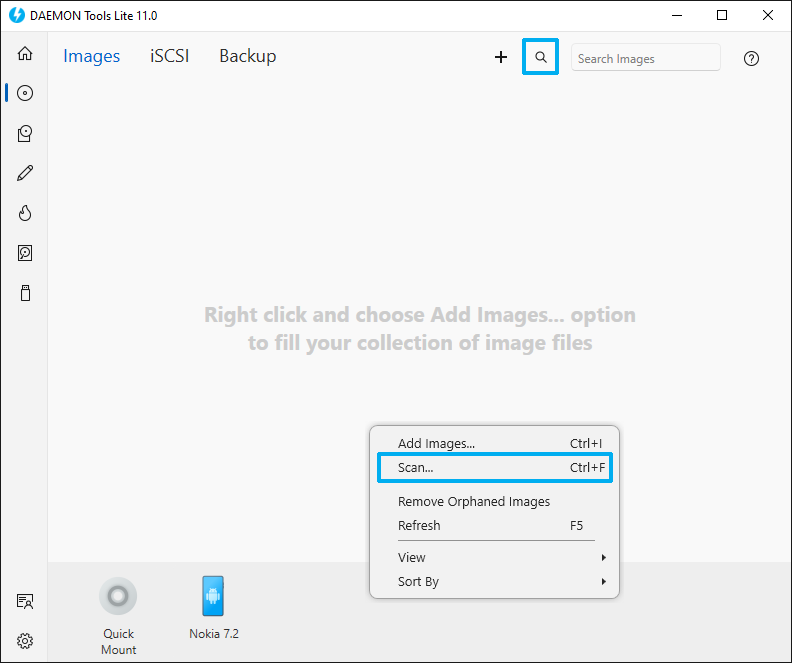Expand the View submenu
Viewport: 792px width, 663px height.
pyautogui.click(x=494, y=557)
